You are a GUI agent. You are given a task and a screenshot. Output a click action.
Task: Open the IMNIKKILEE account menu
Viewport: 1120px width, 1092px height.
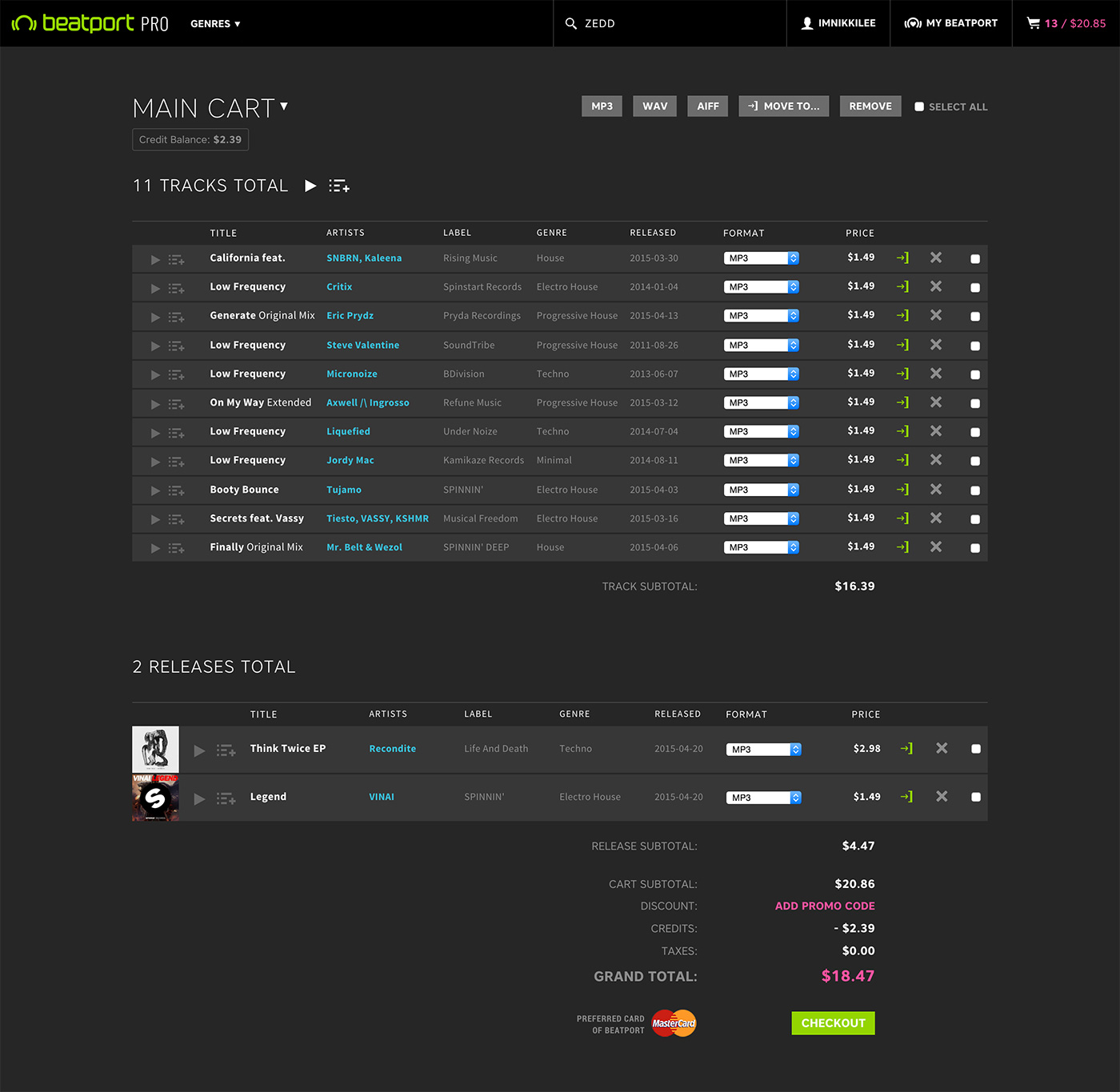coord(838,23)
